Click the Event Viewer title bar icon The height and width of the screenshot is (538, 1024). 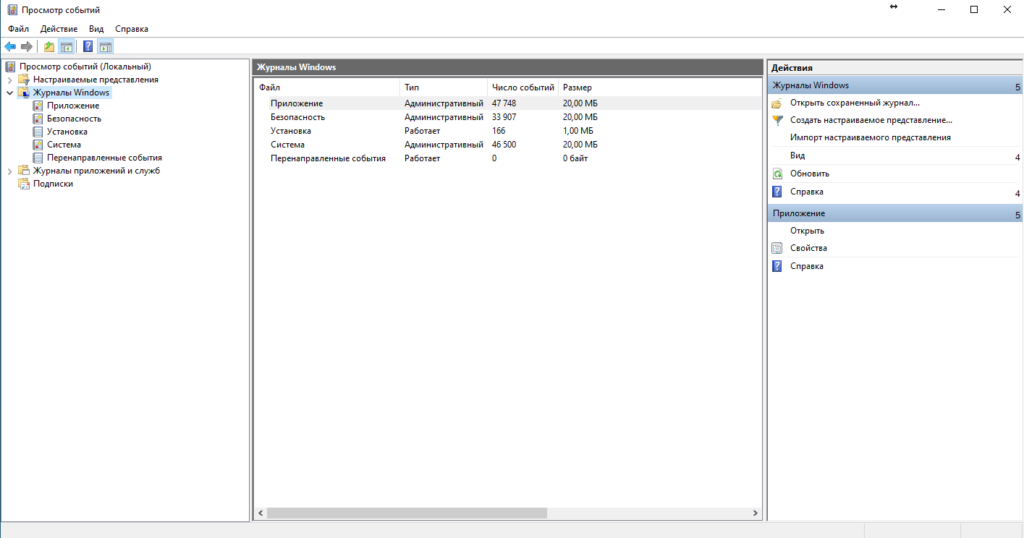(x=12, y=10)
